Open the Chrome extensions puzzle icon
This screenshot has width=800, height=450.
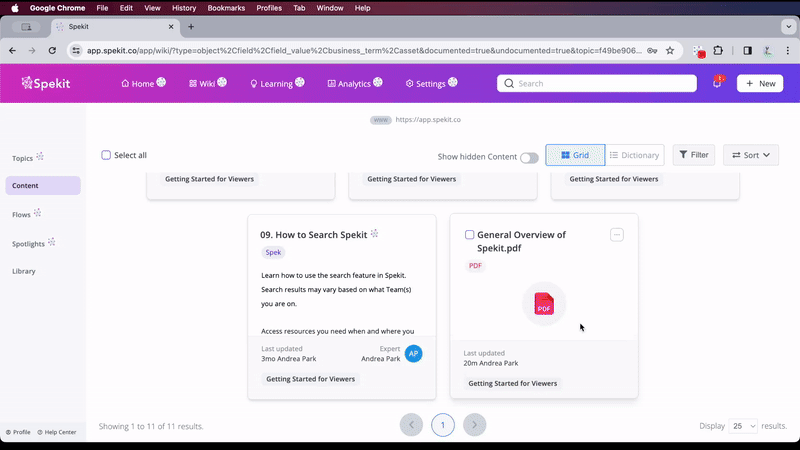[x=718, y=51]
